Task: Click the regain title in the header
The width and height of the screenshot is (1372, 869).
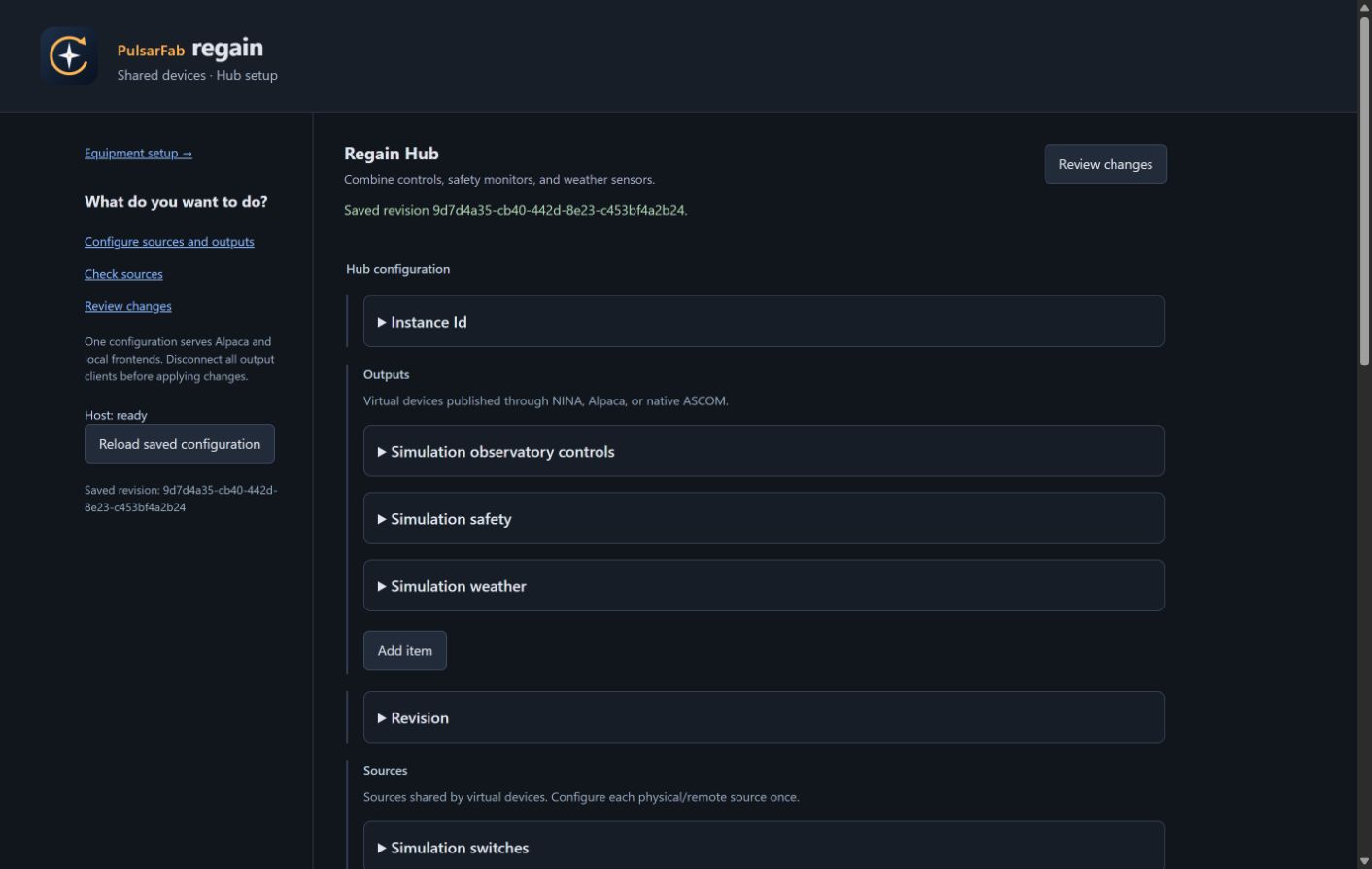Action: [x=227, y=48]
